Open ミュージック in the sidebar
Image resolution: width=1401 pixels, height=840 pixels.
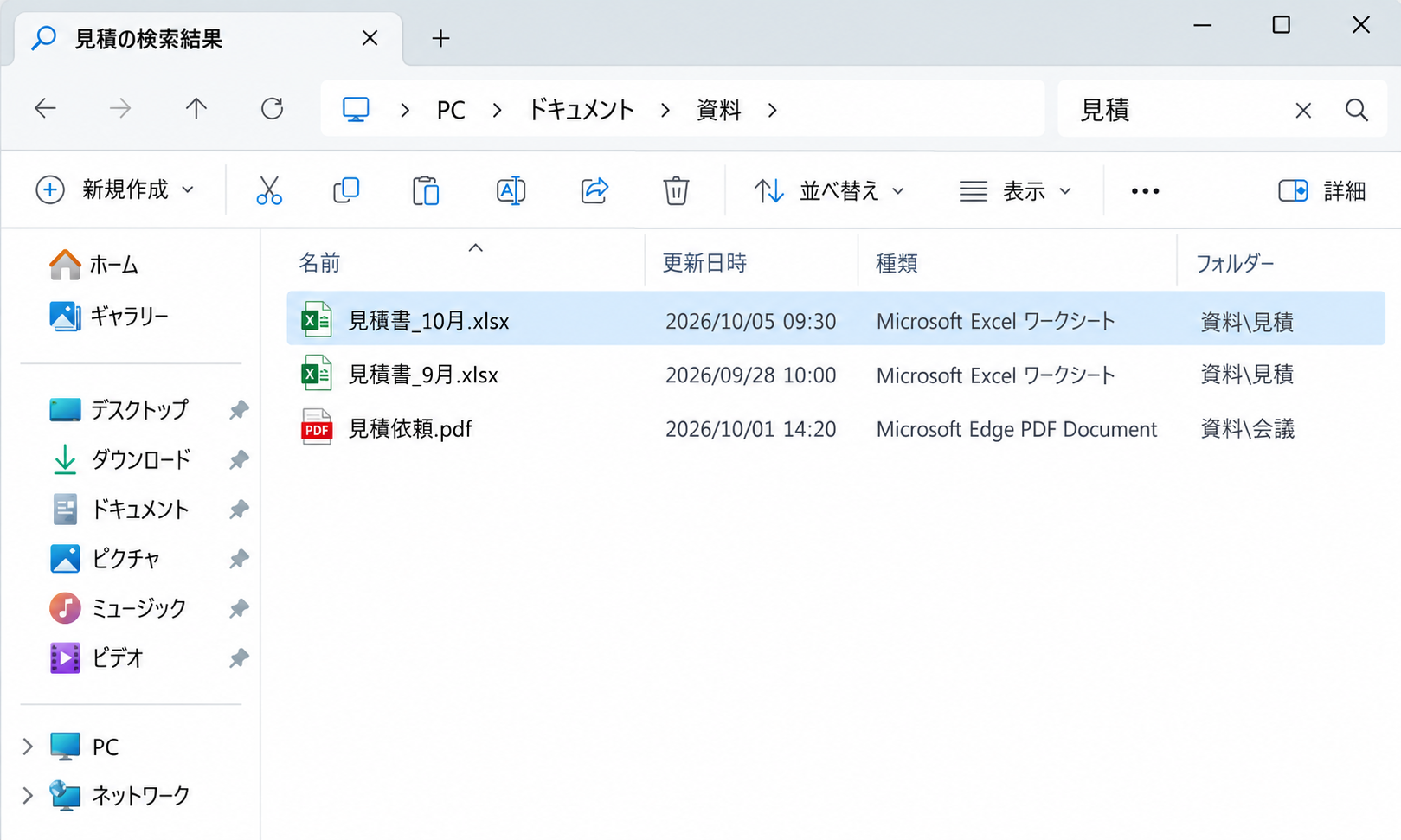(x=119, y=608)
